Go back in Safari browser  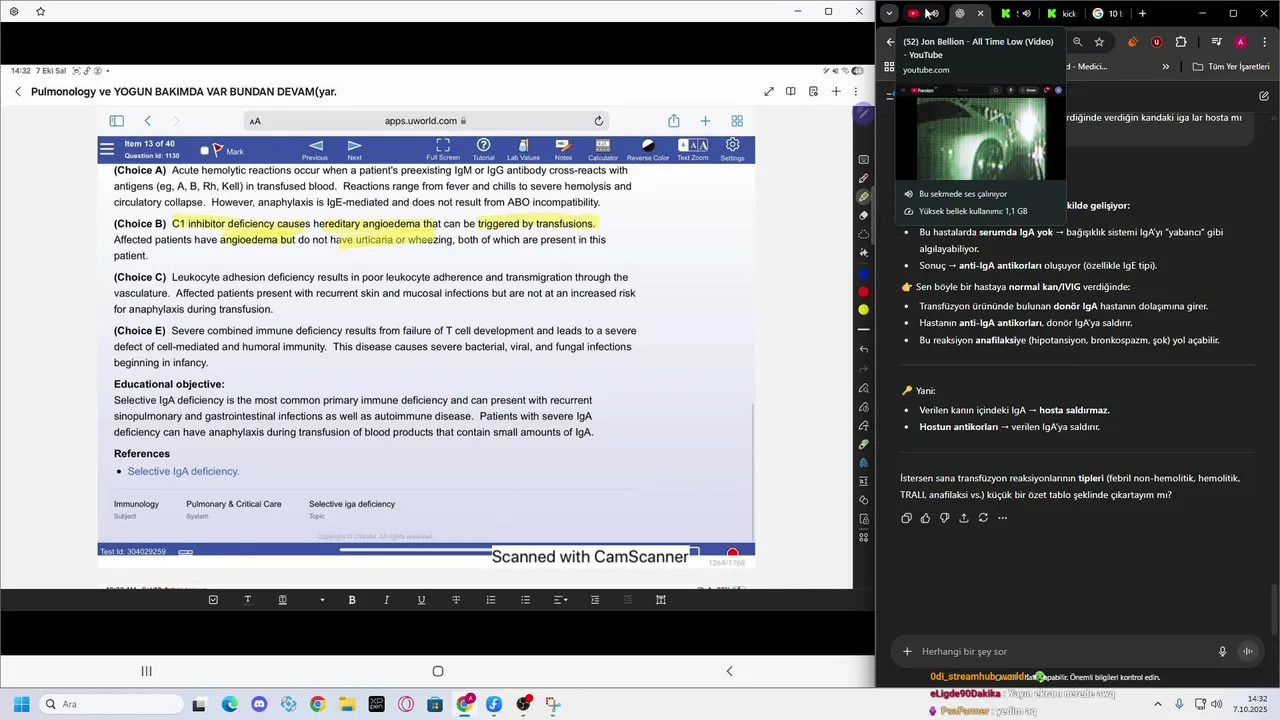[148, 121]
